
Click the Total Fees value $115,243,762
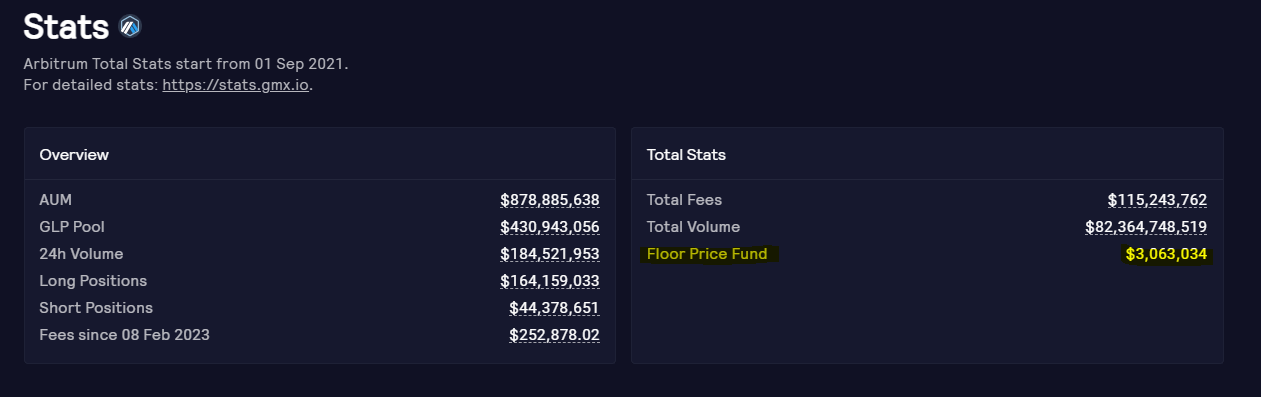click(1157, 200)
